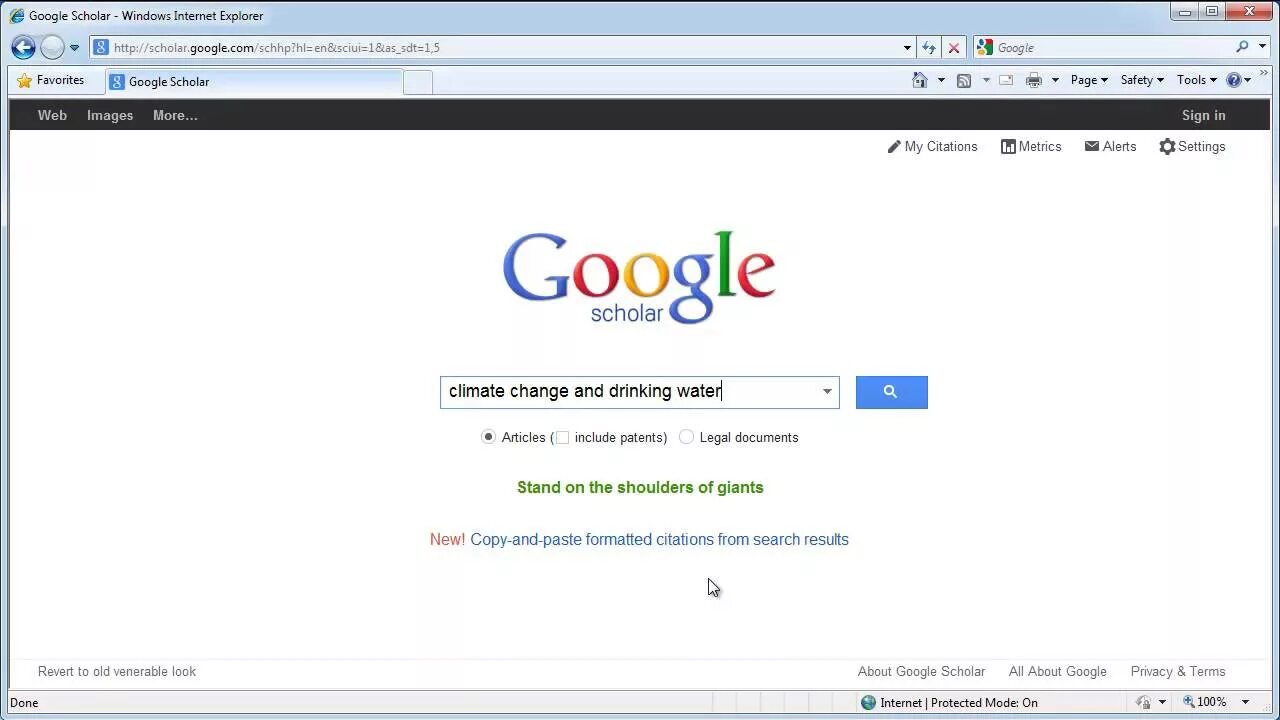Expand the zoom level dropdown arrow

coord(1245,702)
